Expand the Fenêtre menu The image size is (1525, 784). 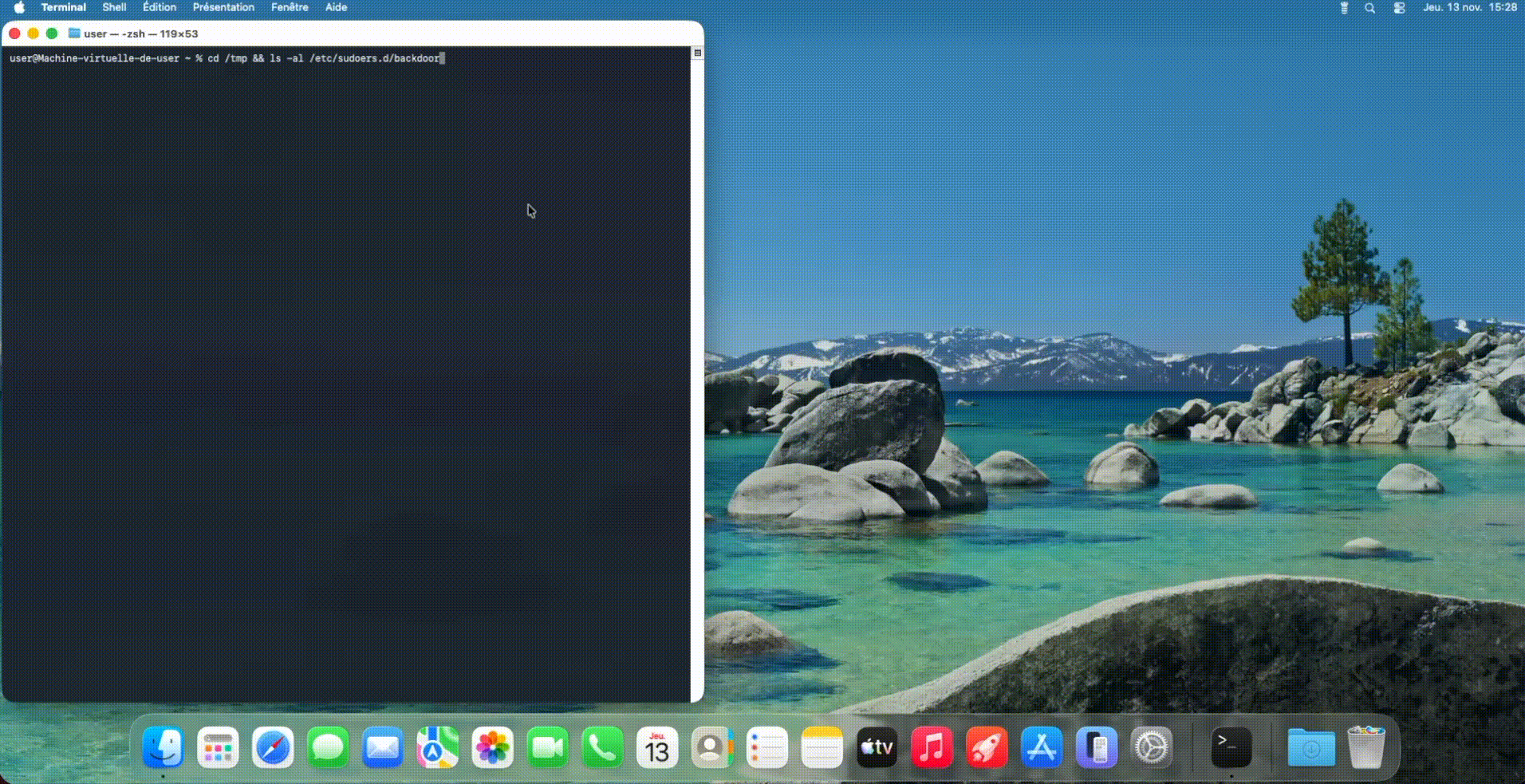tap(290, 7)
